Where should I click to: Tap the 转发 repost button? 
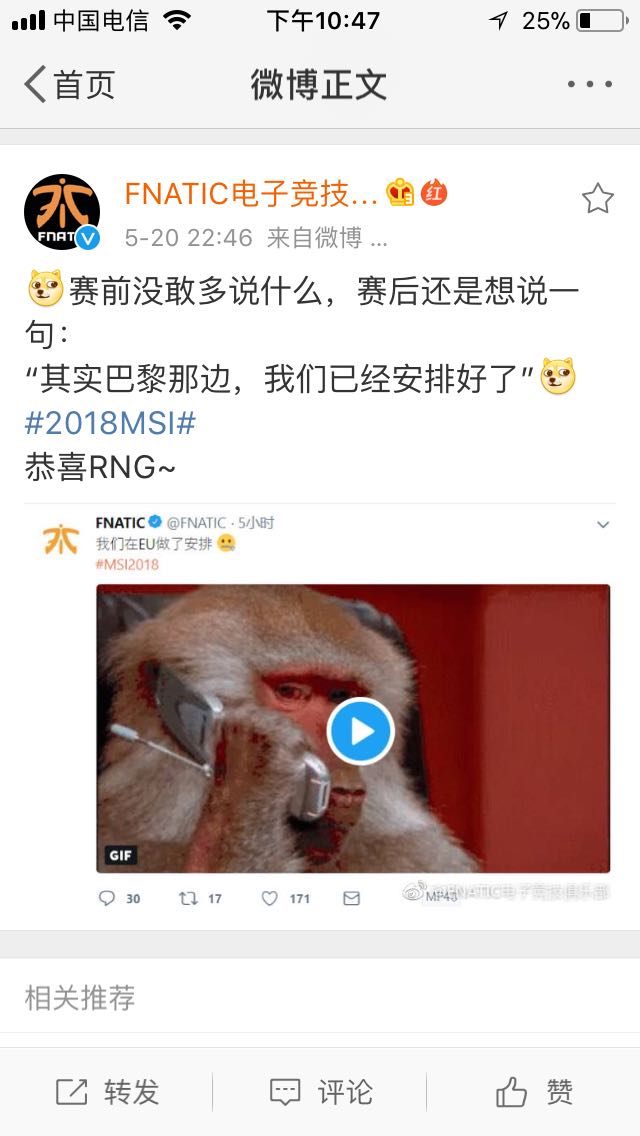tap(107, 1091)
